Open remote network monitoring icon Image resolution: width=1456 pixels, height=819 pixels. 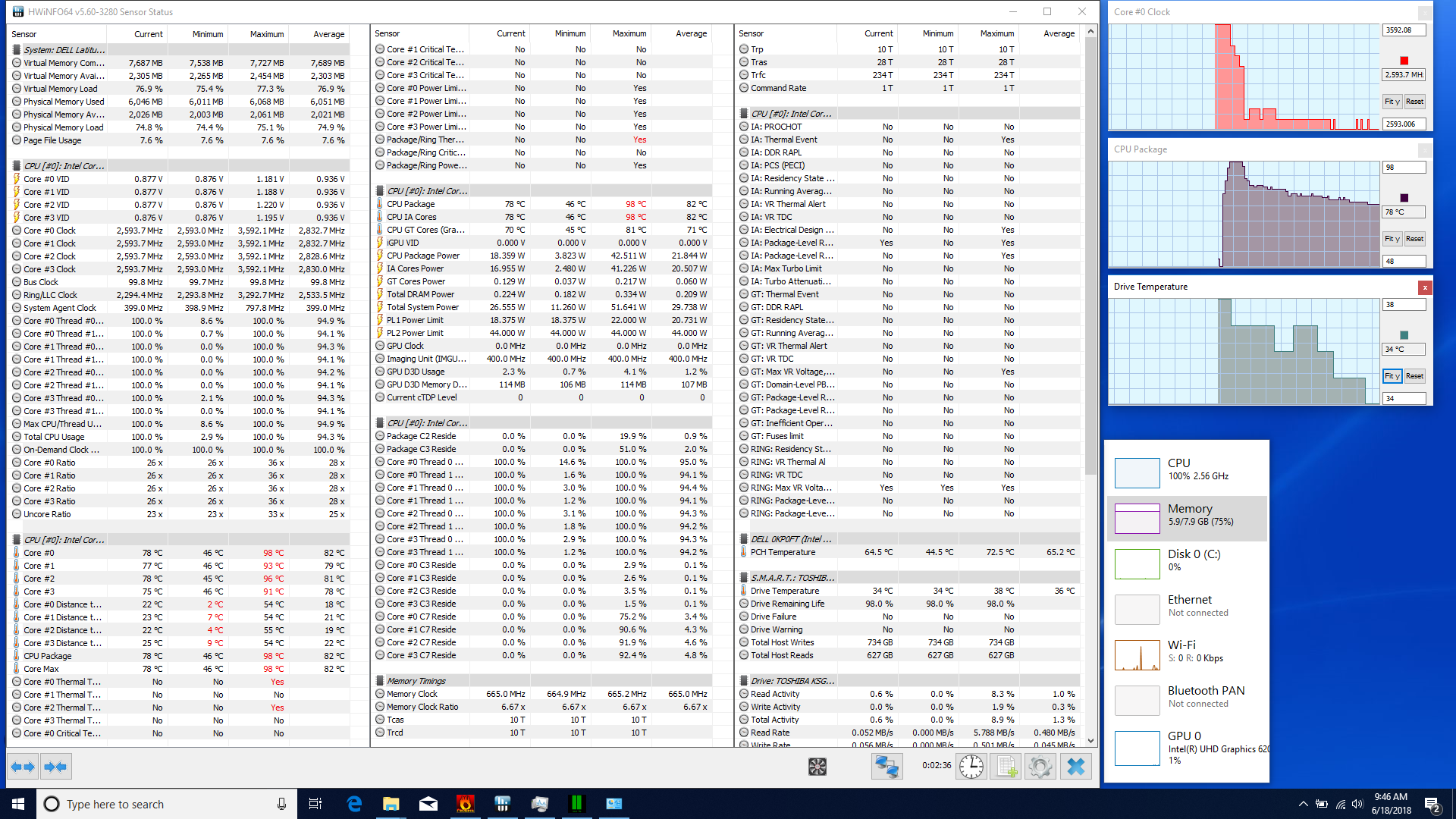click(886, 767)
